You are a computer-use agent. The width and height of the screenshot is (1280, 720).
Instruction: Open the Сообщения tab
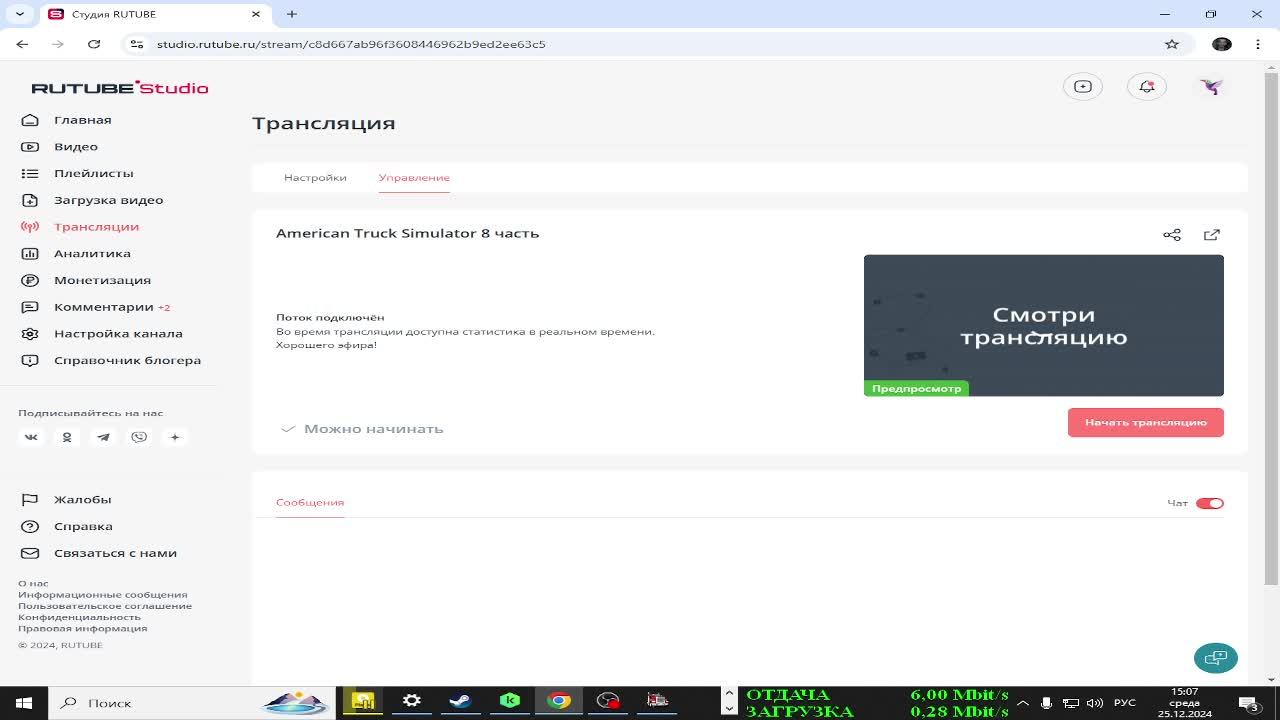(310, 502)
